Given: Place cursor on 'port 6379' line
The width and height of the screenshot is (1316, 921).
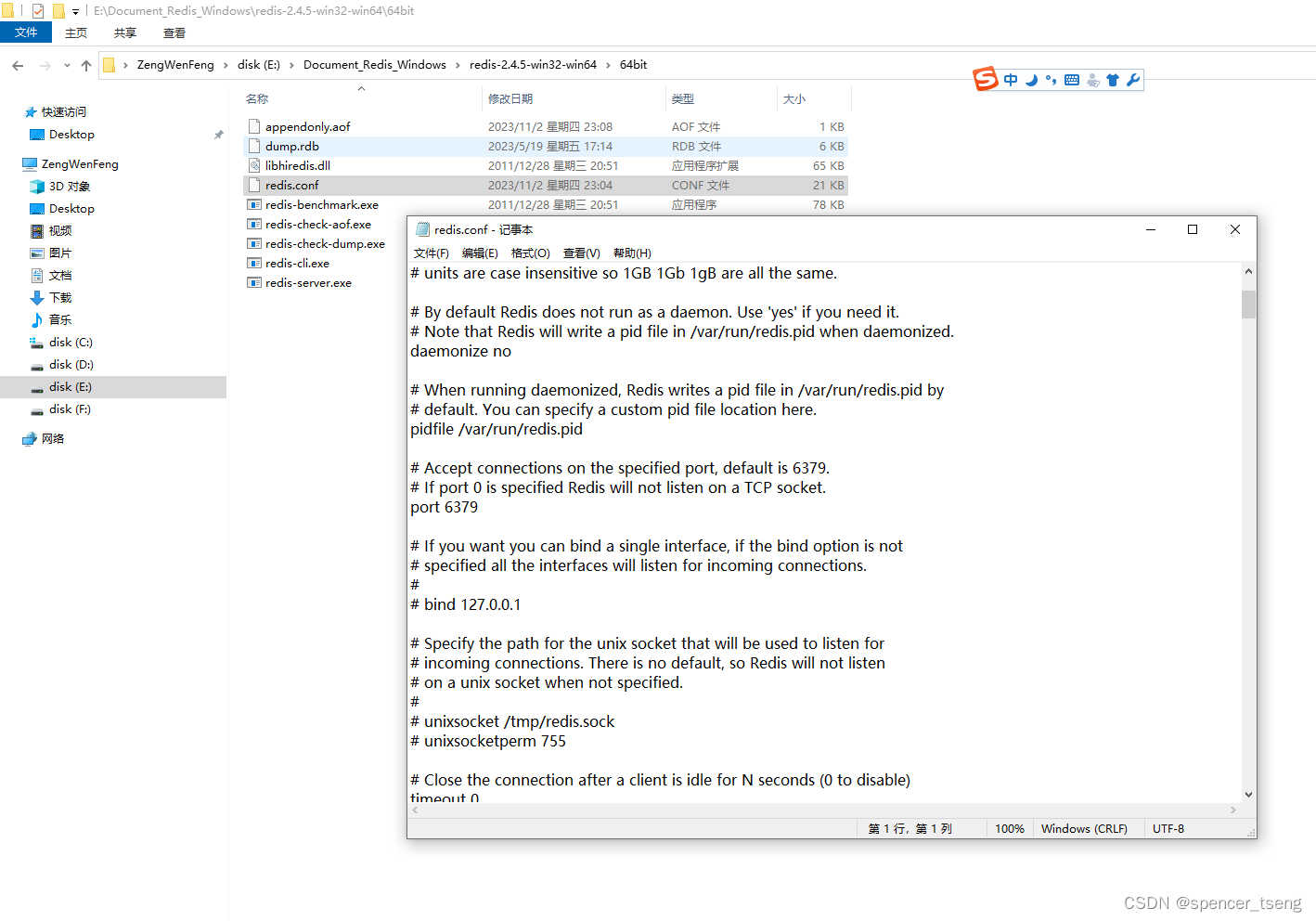Looking at the screenshot, I should [444, 507].
